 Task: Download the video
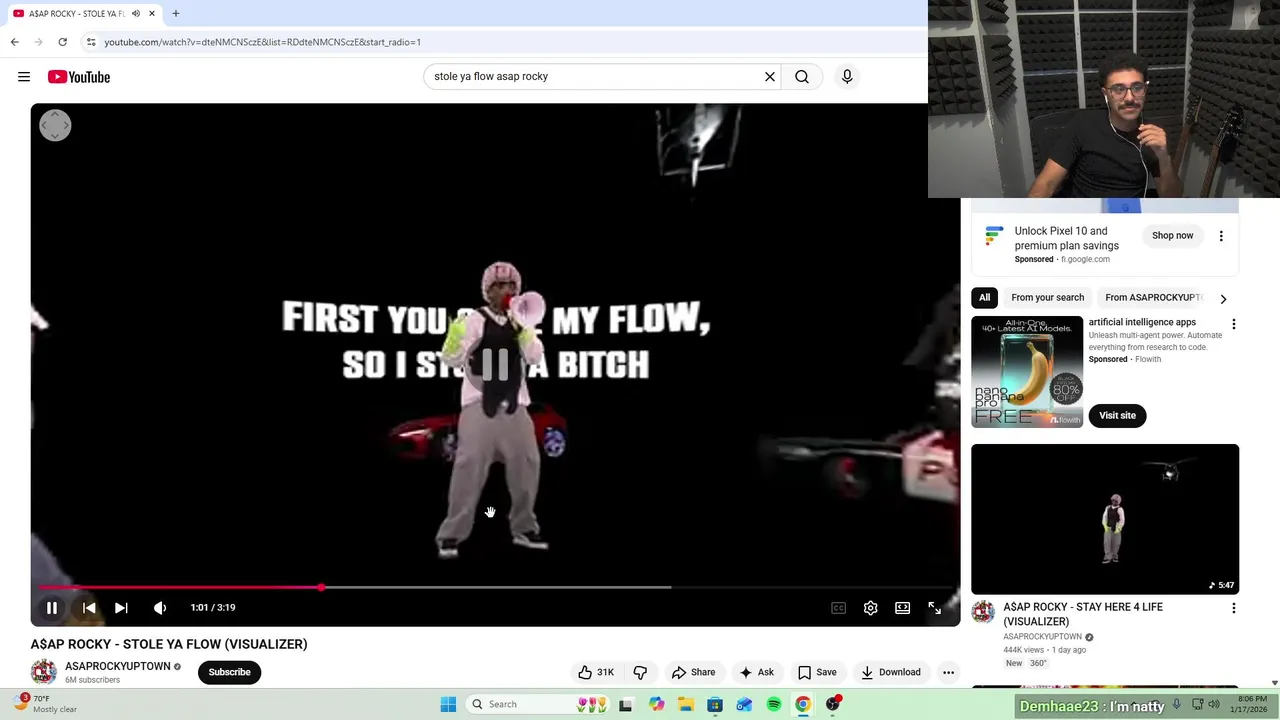pyautogui.click(x=890, y=672)
